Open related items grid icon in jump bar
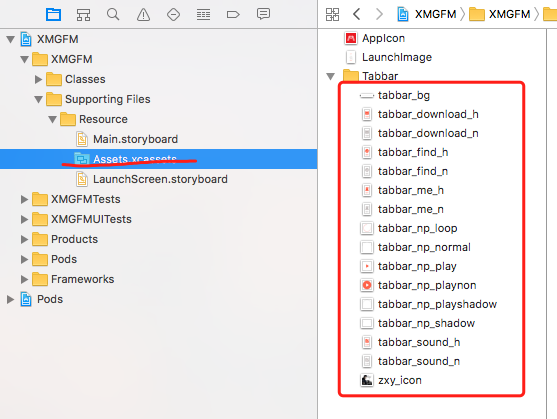The width and height of the screenshot is (557, 419). (332, 15)
